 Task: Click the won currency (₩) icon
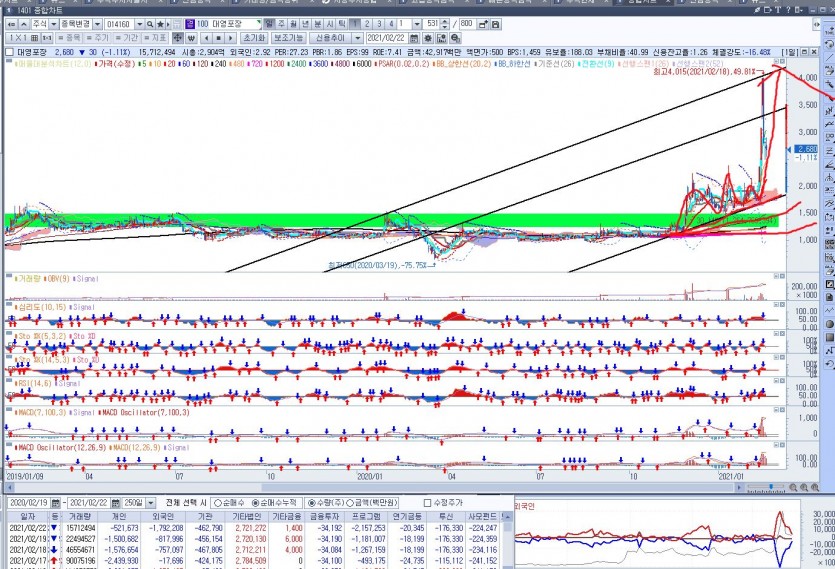(190, 37)
